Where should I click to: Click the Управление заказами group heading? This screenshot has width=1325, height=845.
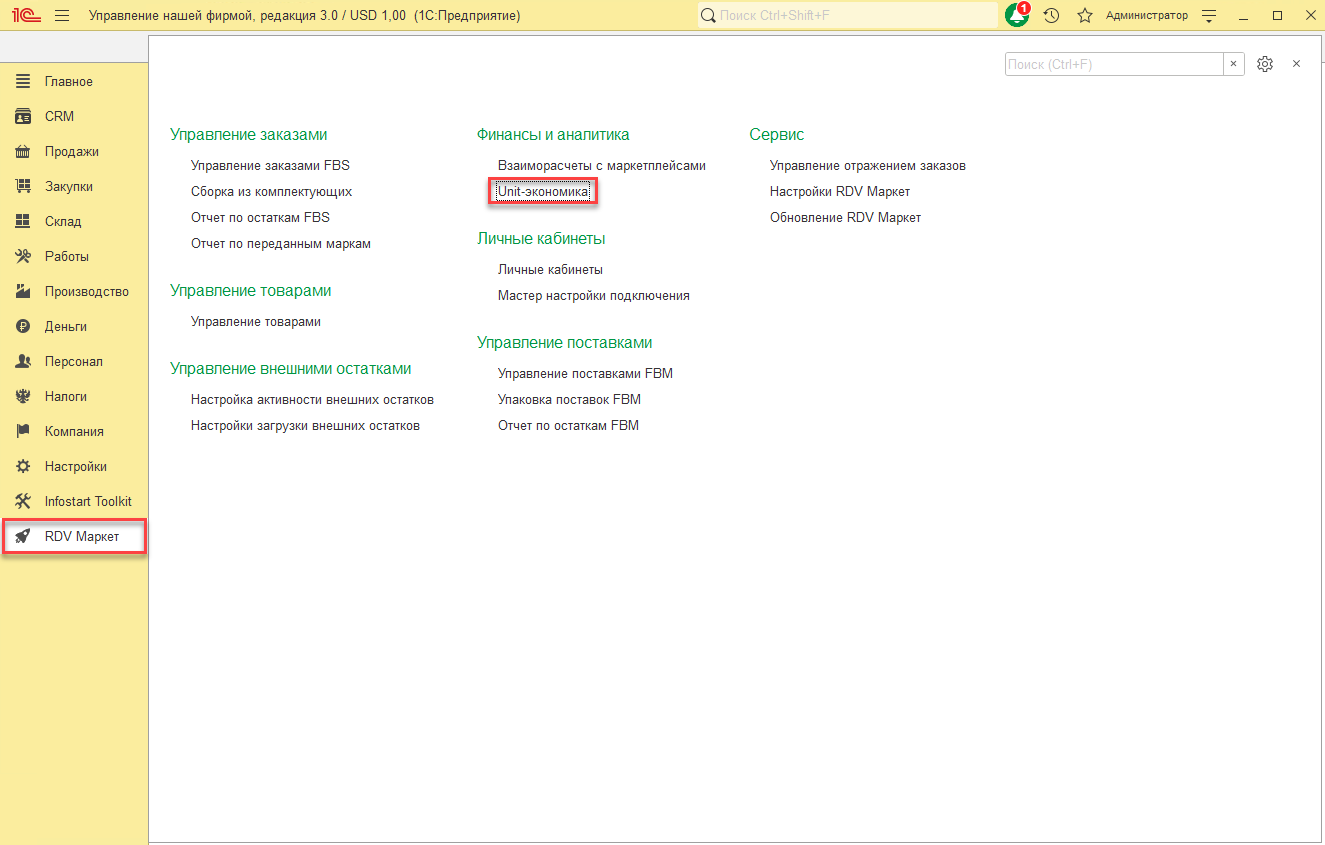[x=249, y=134]
